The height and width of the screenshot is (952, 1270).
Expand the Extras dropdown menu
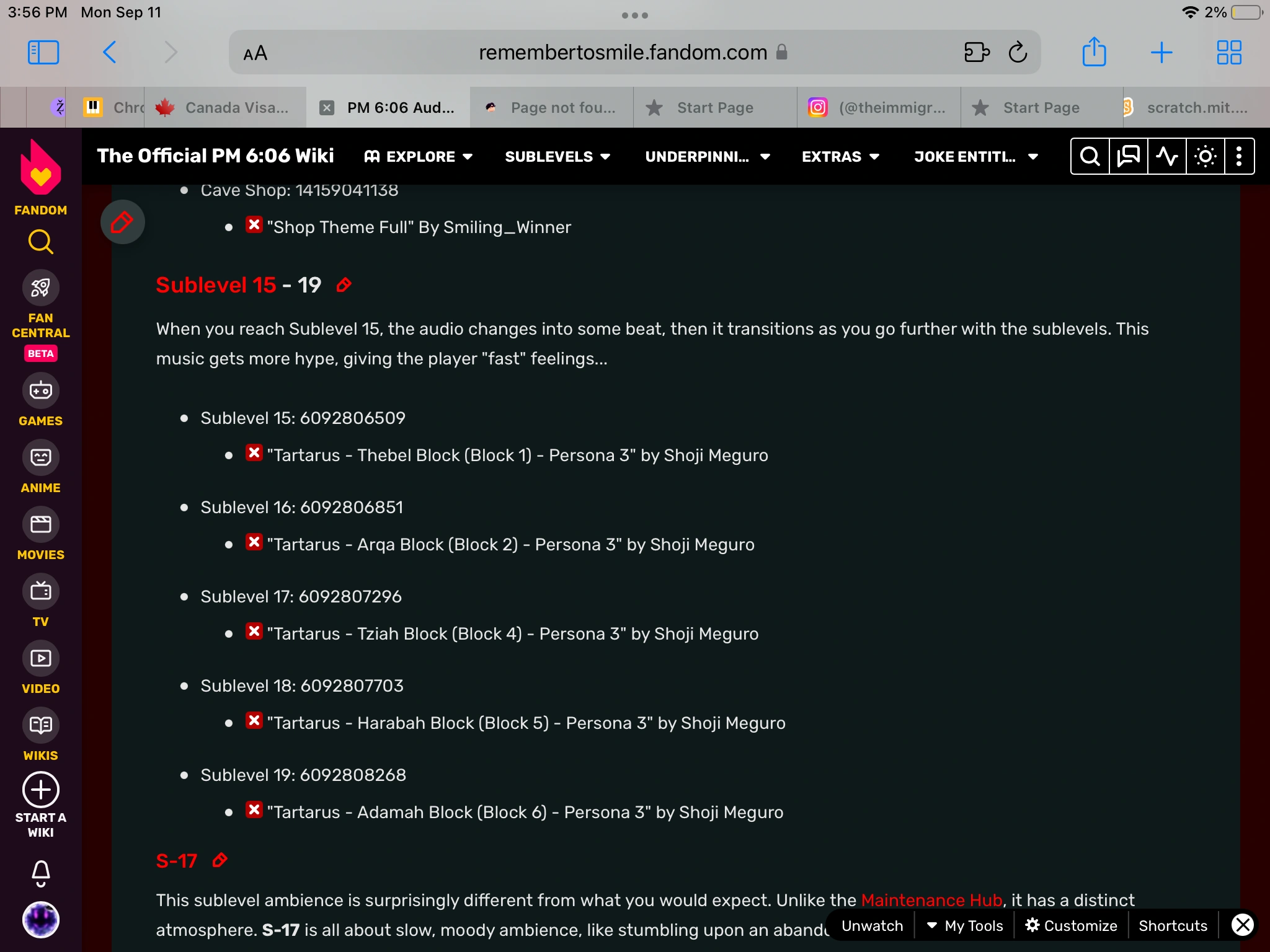pyautogui.click(x=840, y=157)
